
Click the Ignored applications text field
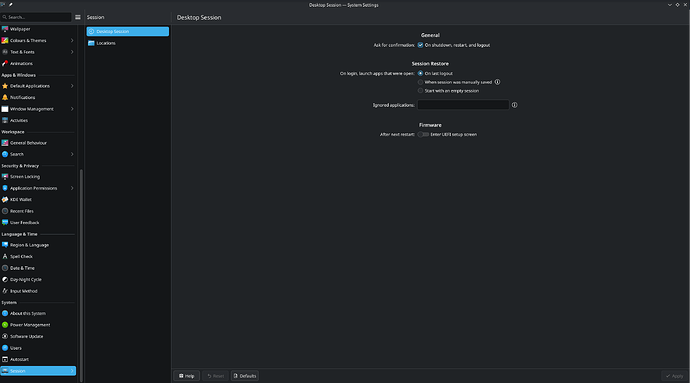pyautogui.click(x=463, y=105)
